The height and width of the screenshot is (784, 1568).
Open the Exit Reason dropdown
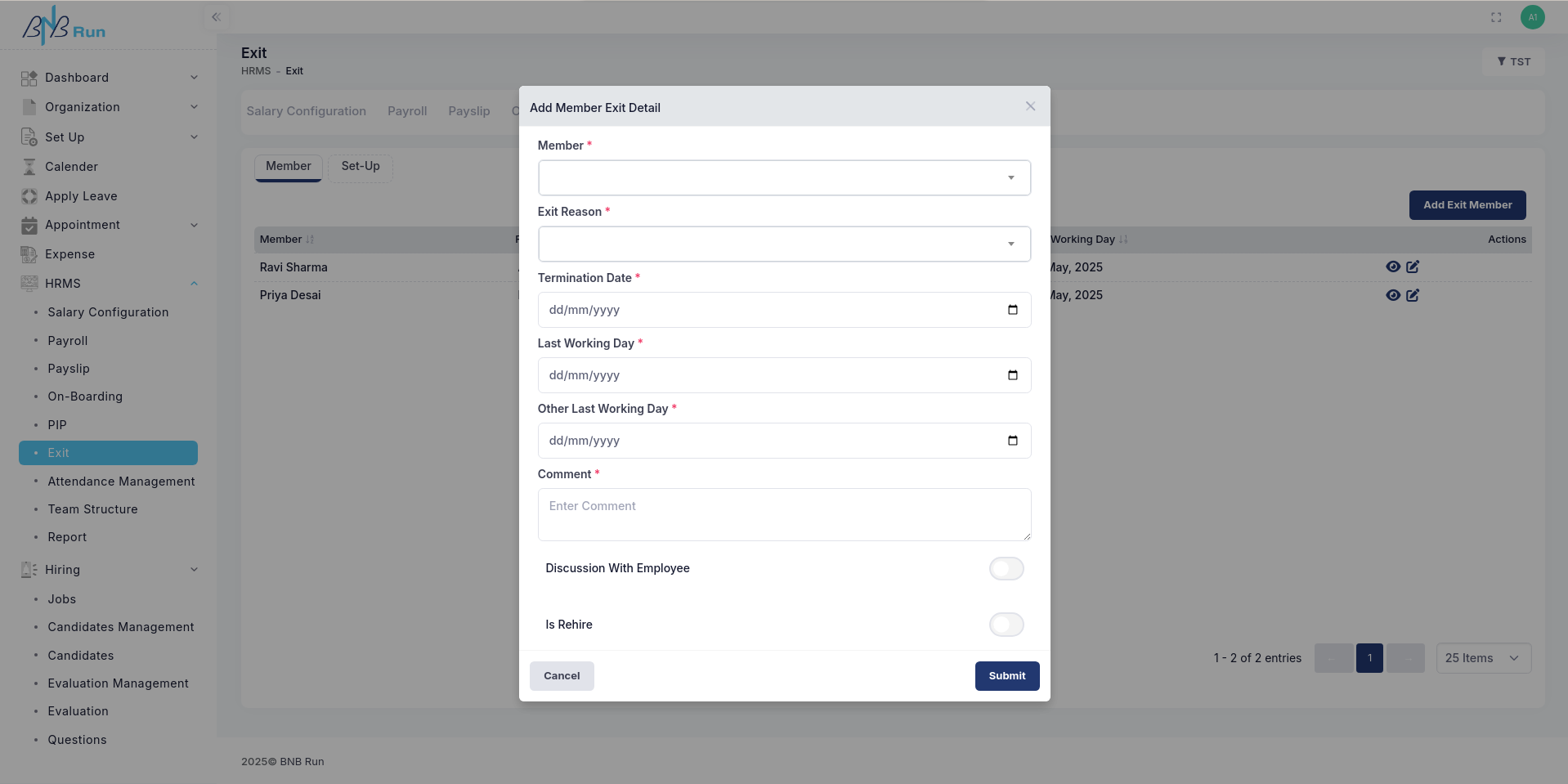click(x=784, y=244)
